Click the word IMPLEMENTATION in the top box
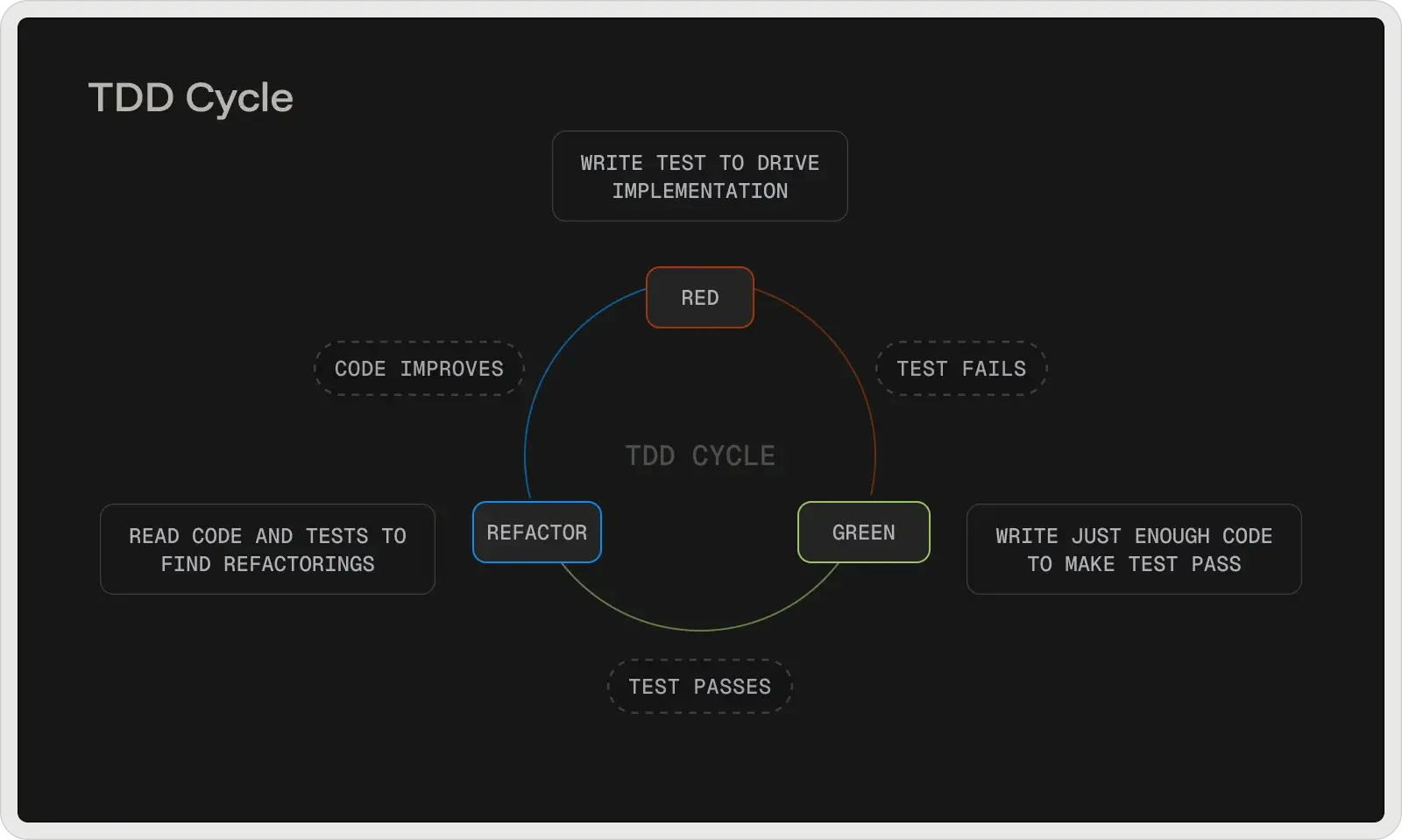Viewport: 1402px width, 840px height. pos(699,190)
